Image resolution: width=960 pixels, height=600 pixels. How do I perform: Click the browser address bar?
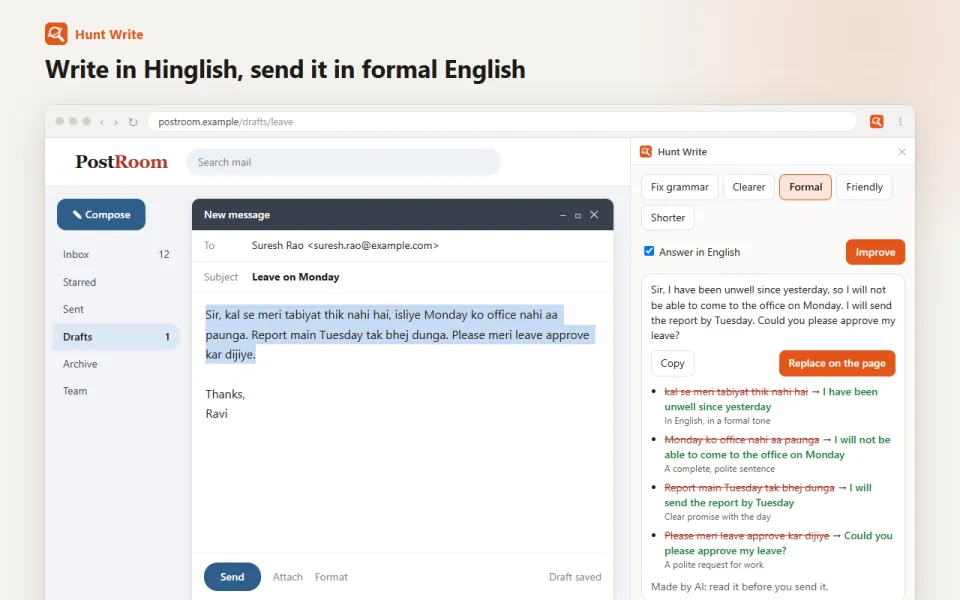(x=502, y=122)
